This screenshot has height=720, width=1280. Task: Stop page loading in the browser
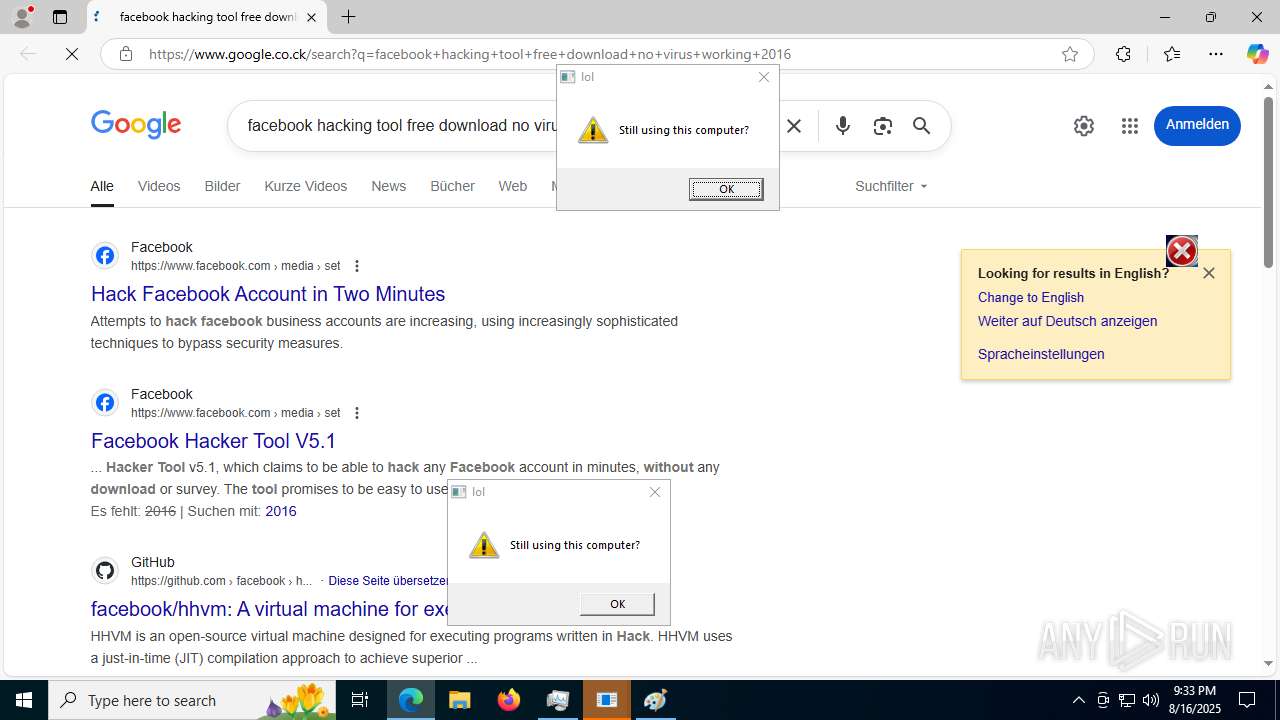pos(72,54)
